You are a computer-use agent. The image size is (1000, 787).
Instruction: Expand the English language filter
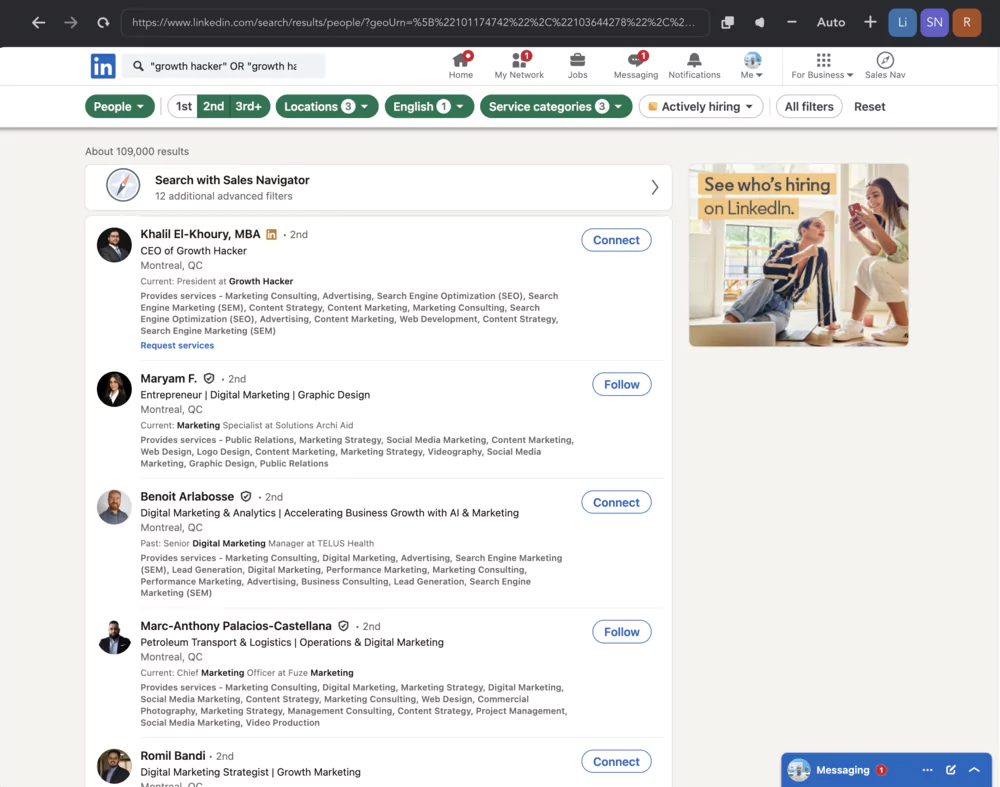pos(429,107)
